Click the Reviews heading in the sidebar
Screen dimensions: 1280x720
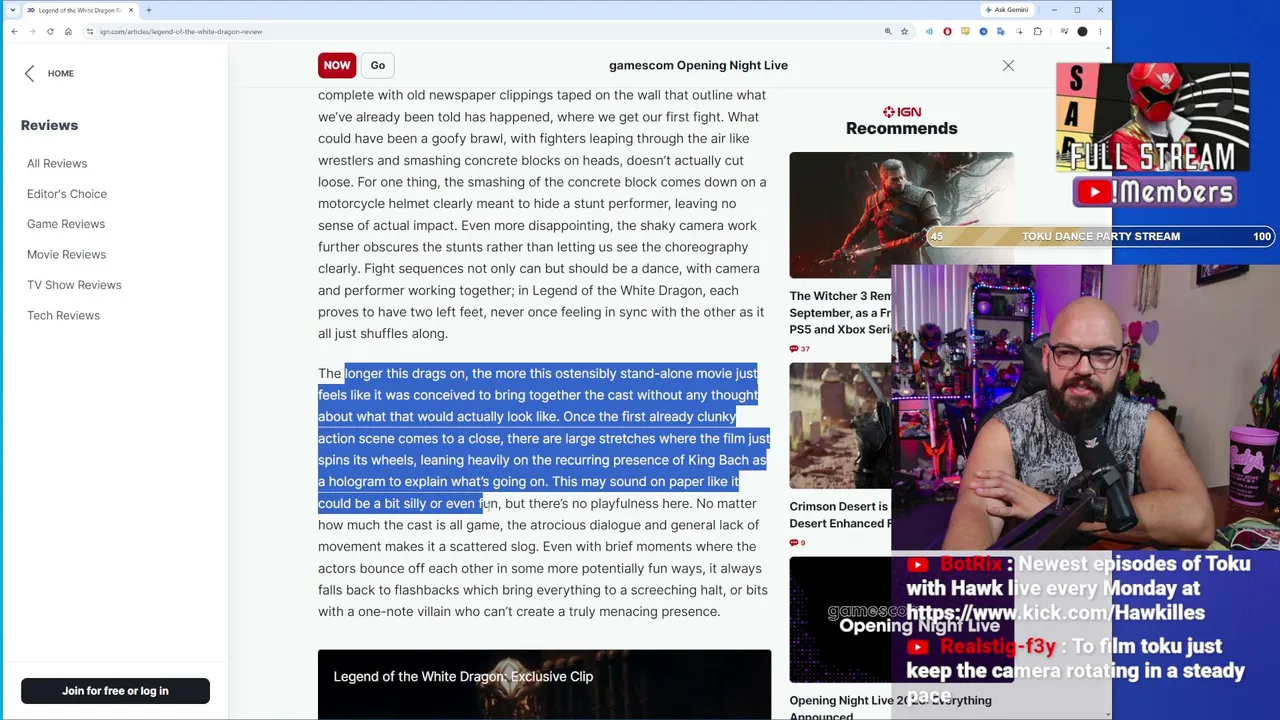[49, 125]
